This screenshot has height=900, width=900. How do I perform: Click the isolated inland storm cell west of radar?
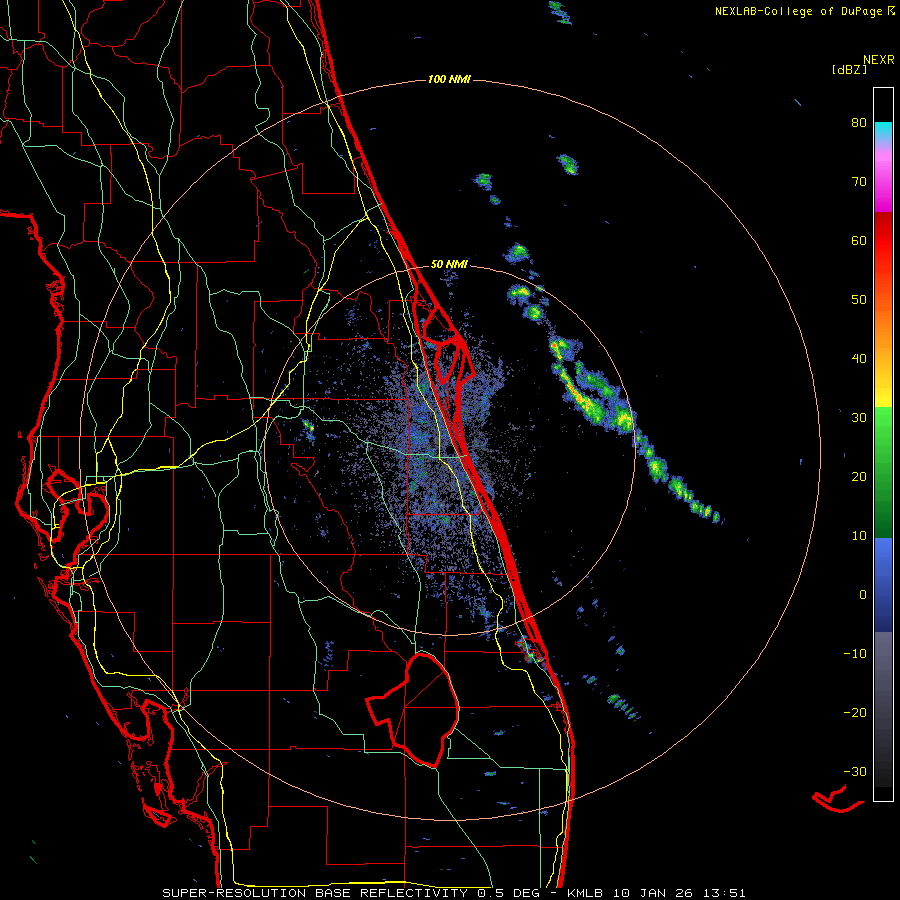click(309, 427)
